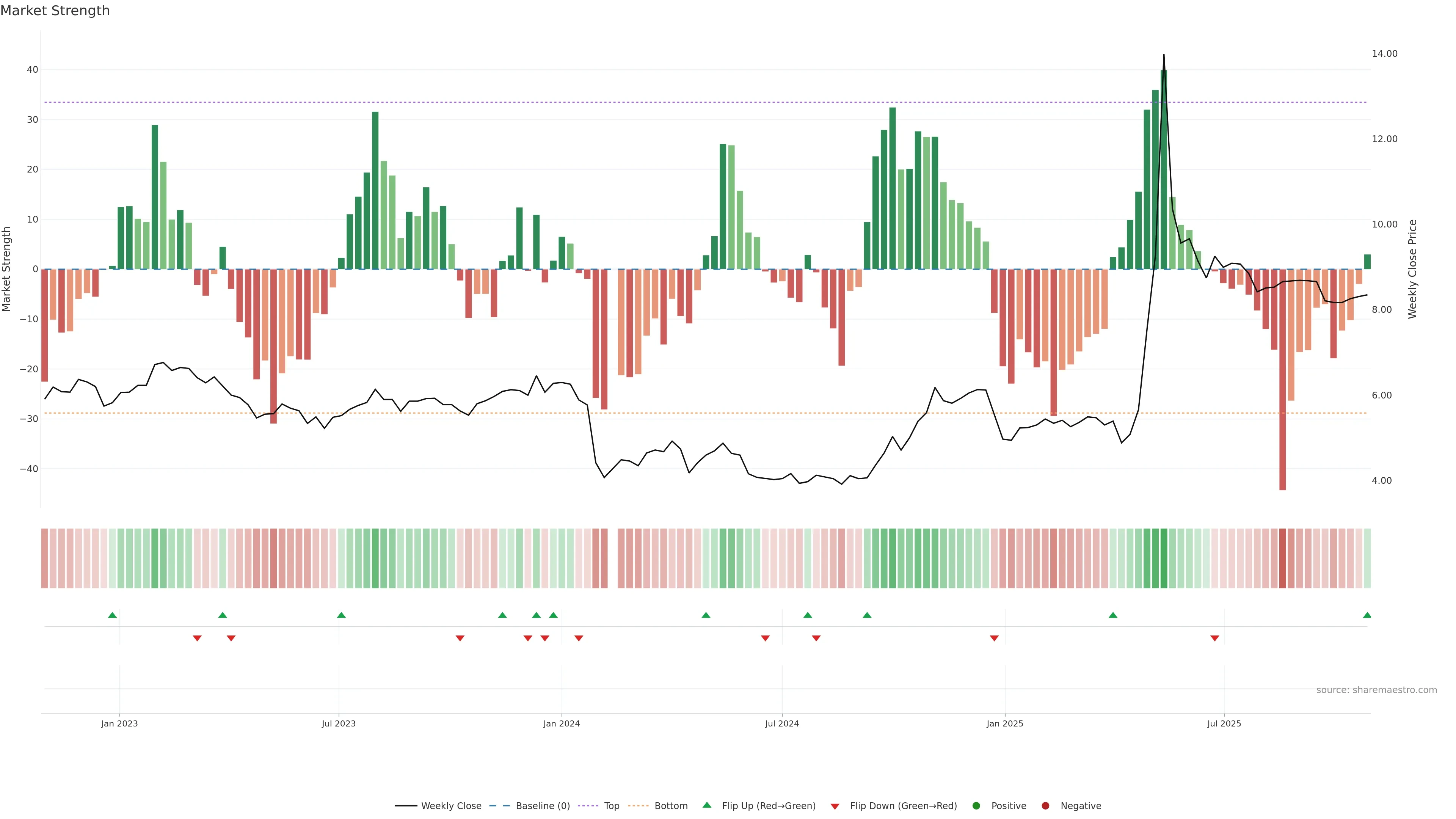Click the Weekly Close Price axis title
Screen dimensions: 1456x819
coord(1412,269)
